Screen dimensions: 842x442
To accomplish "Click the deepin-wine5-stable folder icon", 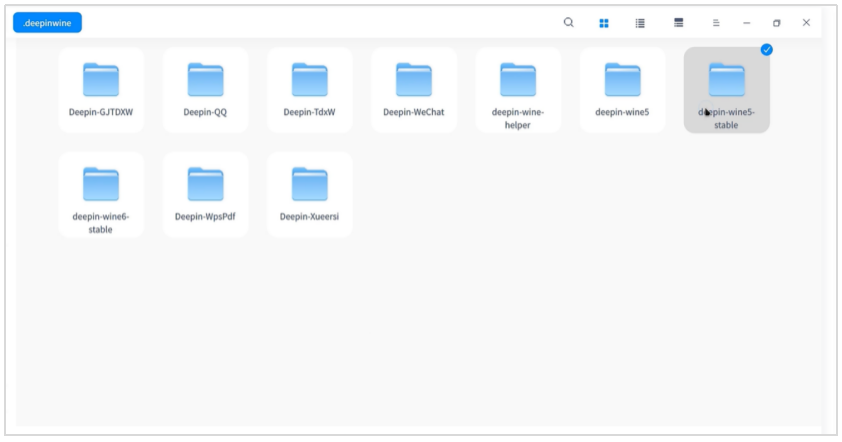I will 726,79.
